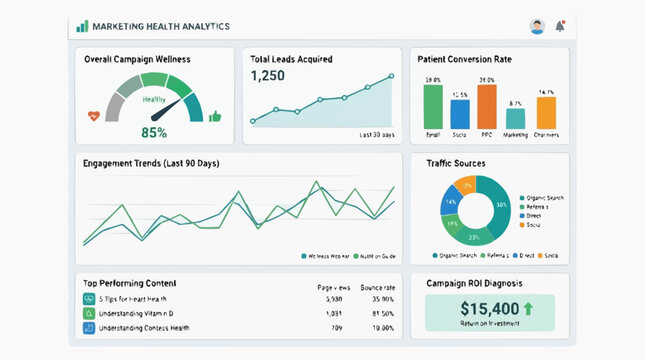Click the 14% blue donut segment
Screen dimensions: 645x360
click(451, 201)
